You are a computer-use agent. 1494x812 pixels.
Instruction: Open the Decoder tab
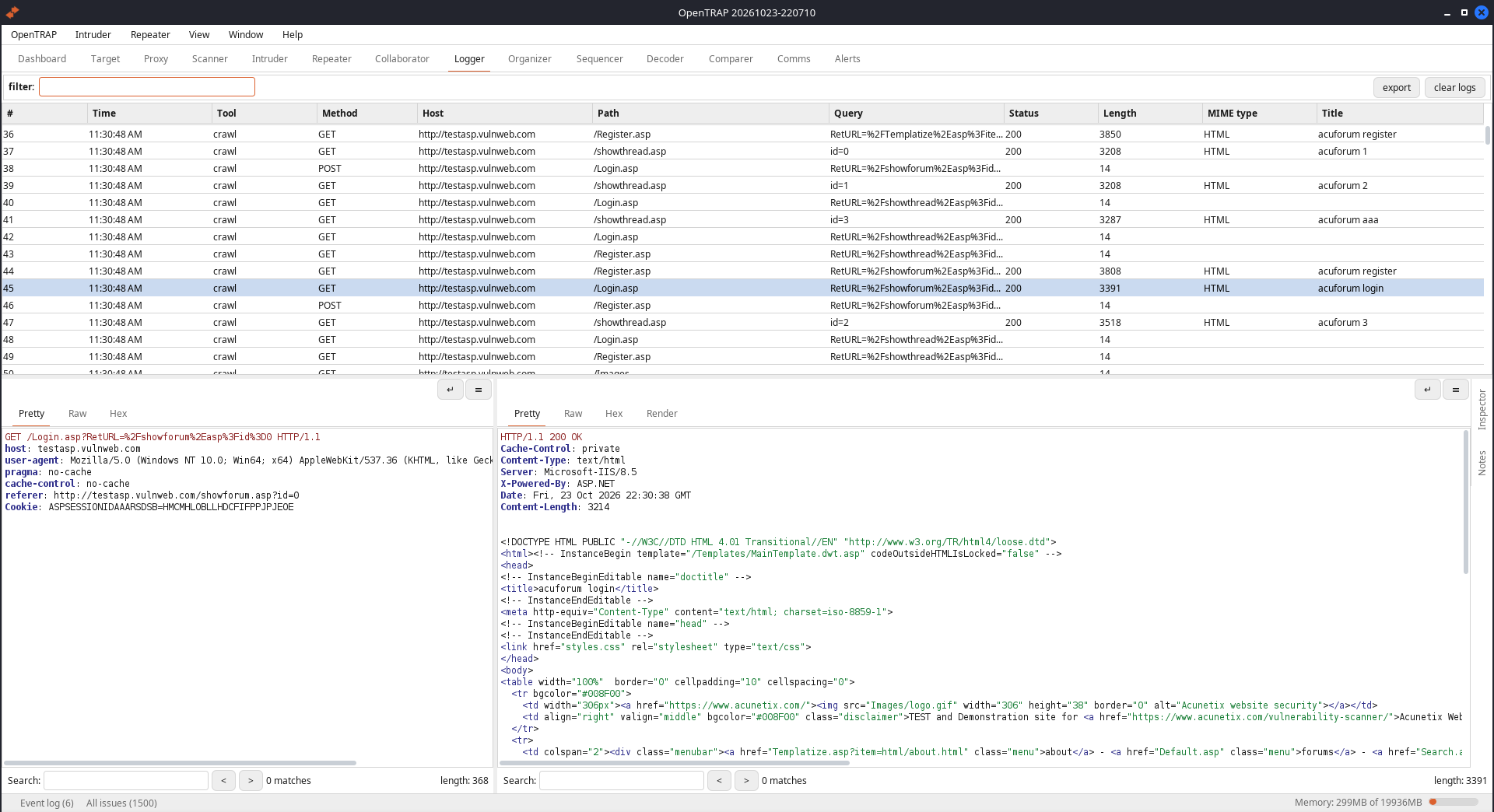coord(665,59)
